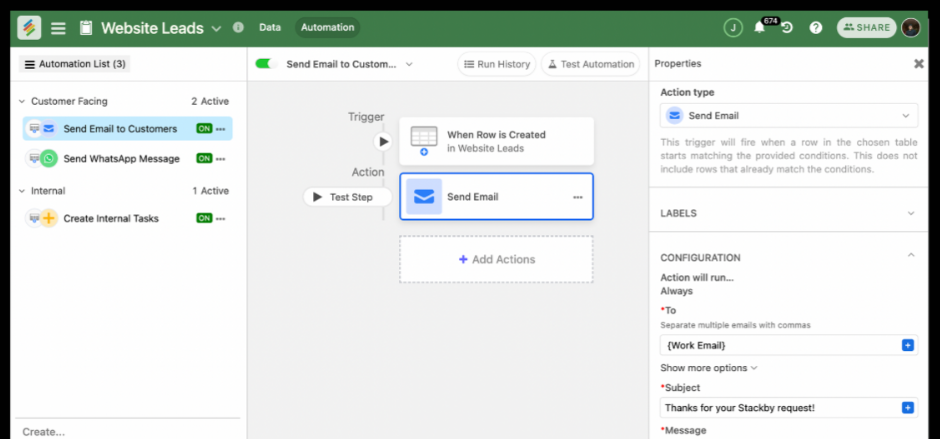940x439 pixels.
Task: Toggle ON badge for Send WhatsApp Message
Action: (204, 158)
